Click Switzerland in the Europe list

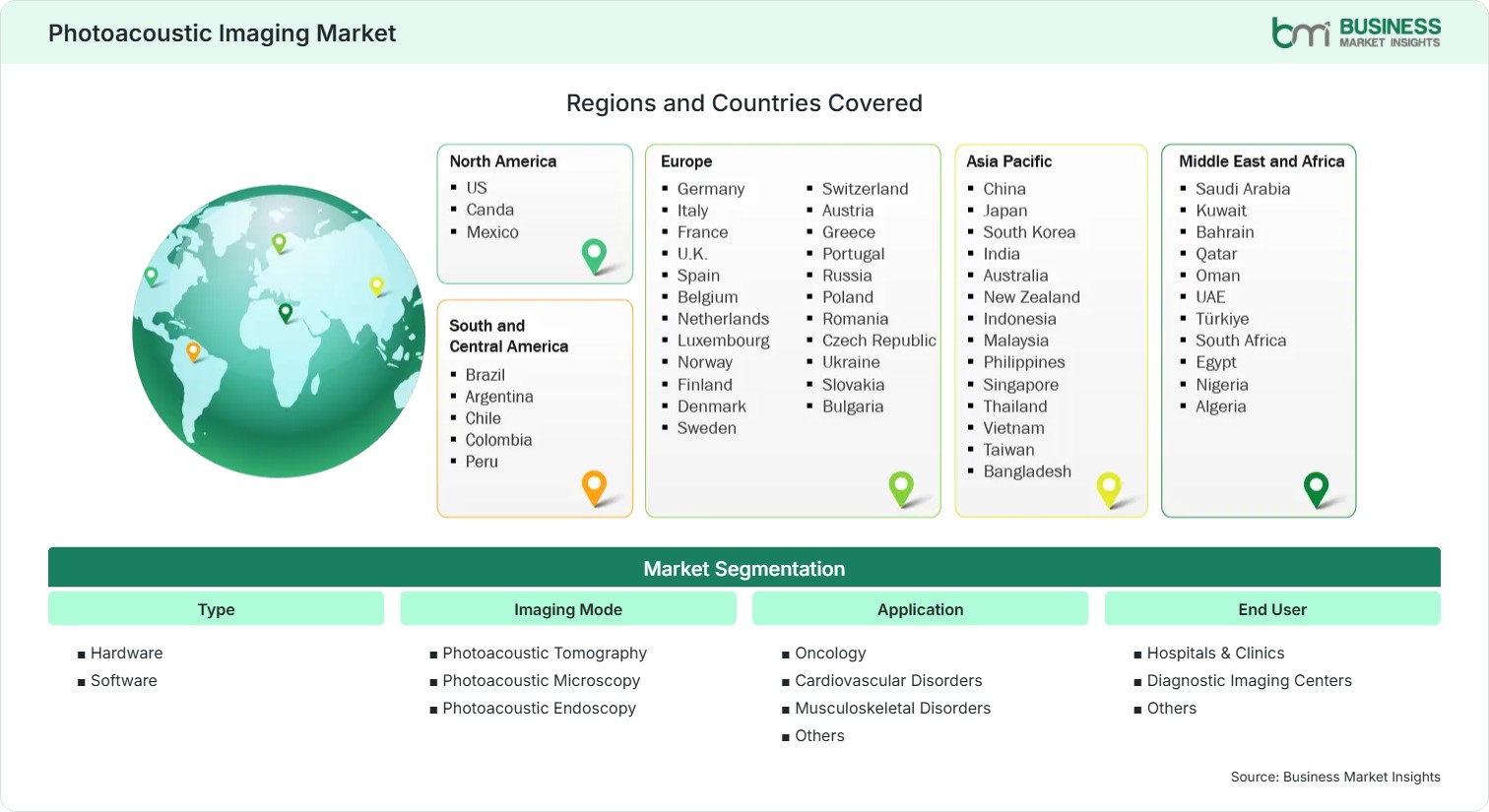point(865,189)
